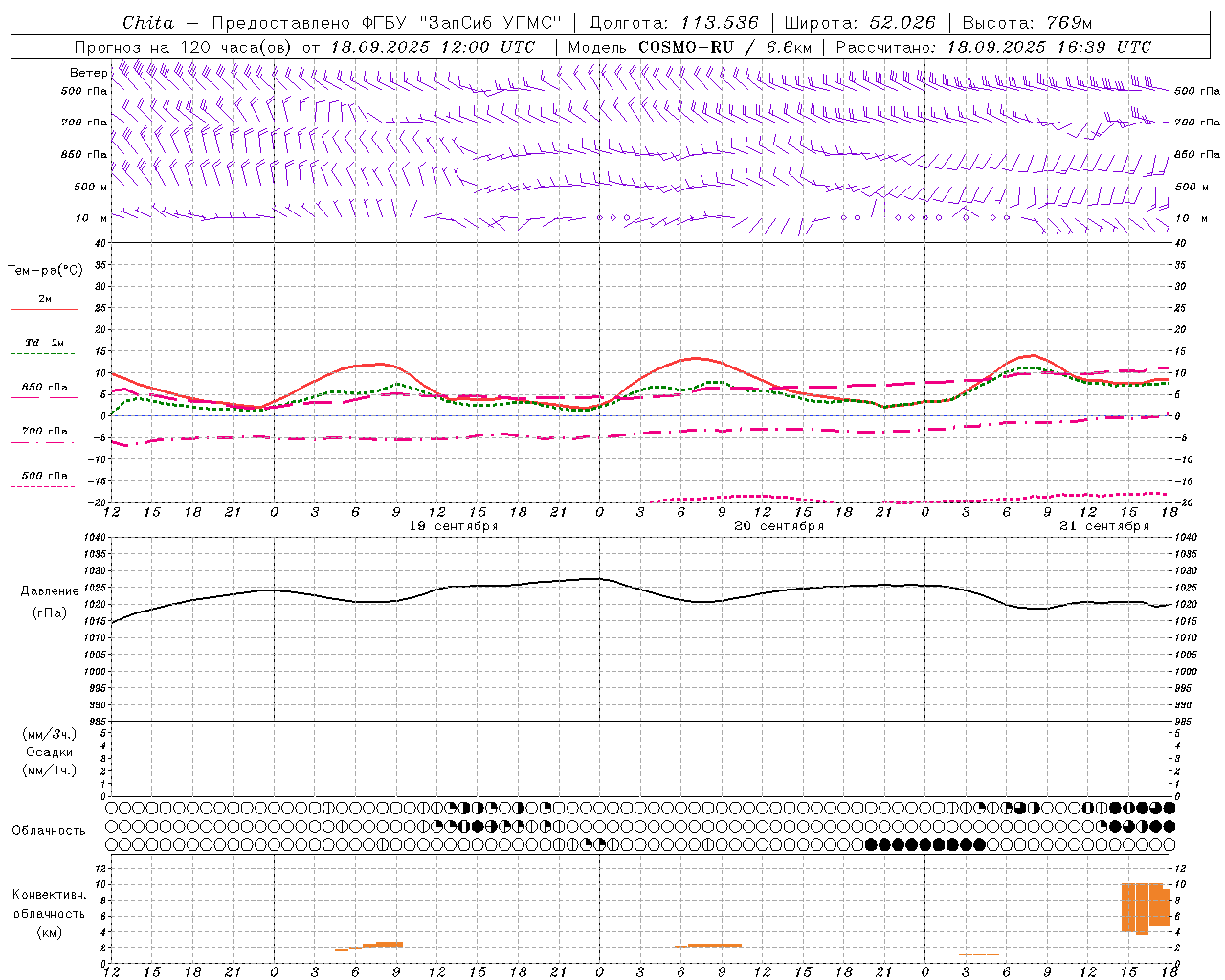Click the 'Конвективн.' convective cloud label
This screenshot has height=980, width=1225.
(x=50, y=895)
